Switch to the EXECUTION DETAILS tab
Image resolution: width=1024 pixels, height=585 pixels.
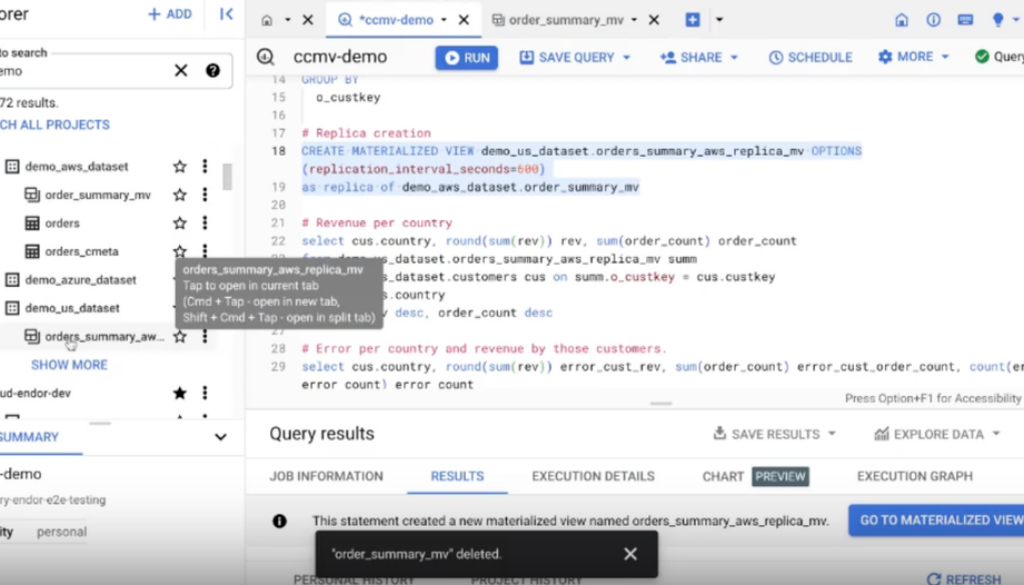tap(593, 476)
